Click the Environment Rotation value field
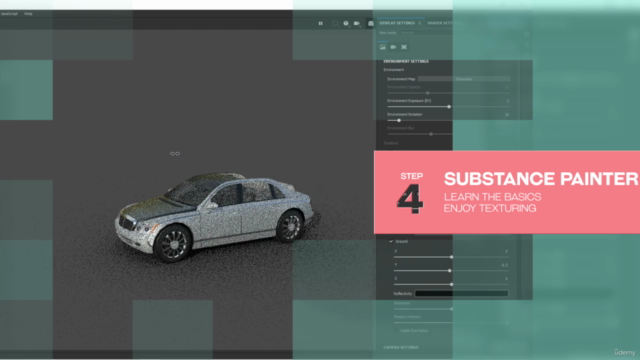The image size is (640, 360). (x=507, y=115)
